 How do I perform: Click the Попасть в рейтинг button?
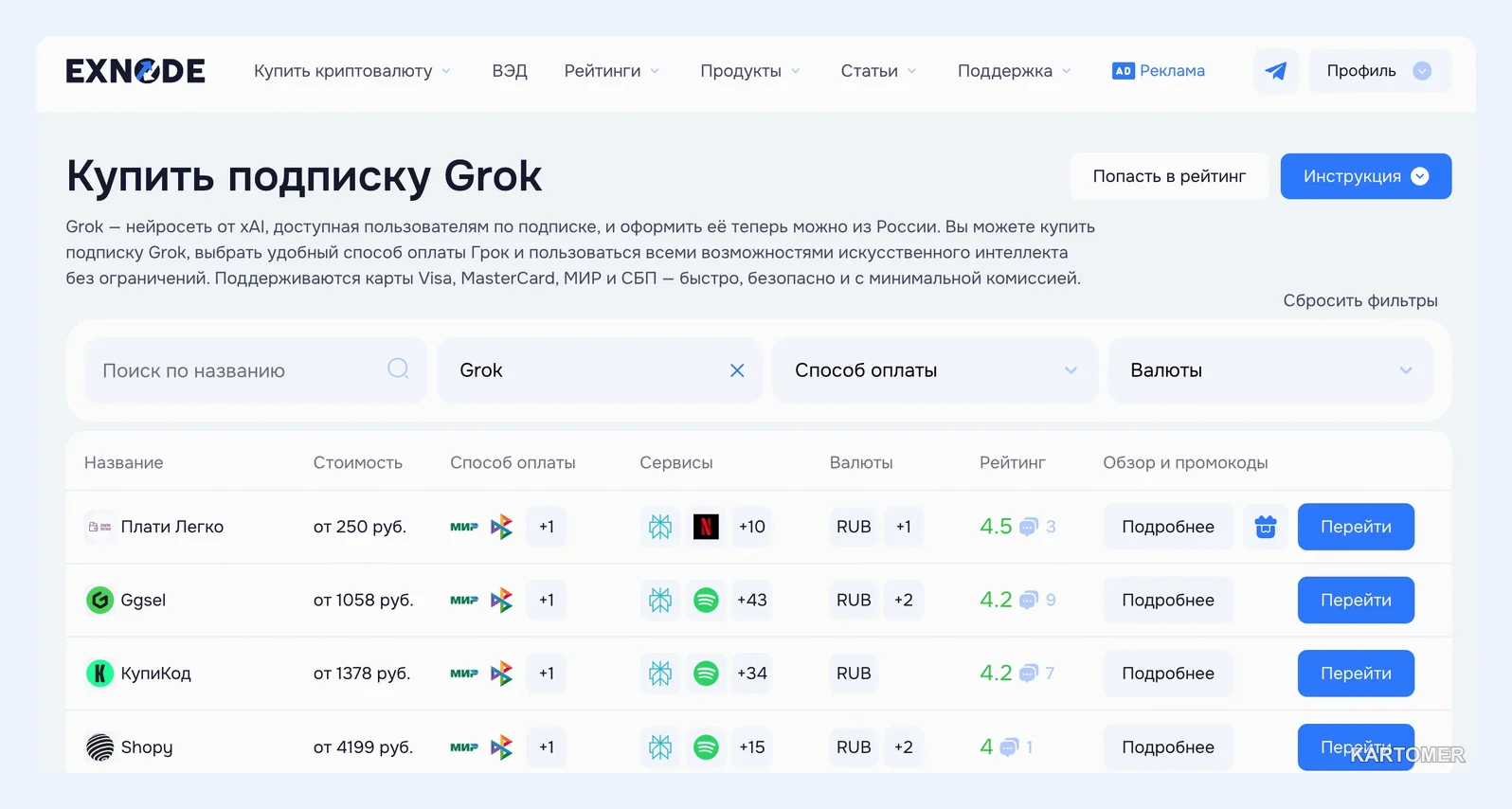pyautogui.click(x=1169, y=176)
